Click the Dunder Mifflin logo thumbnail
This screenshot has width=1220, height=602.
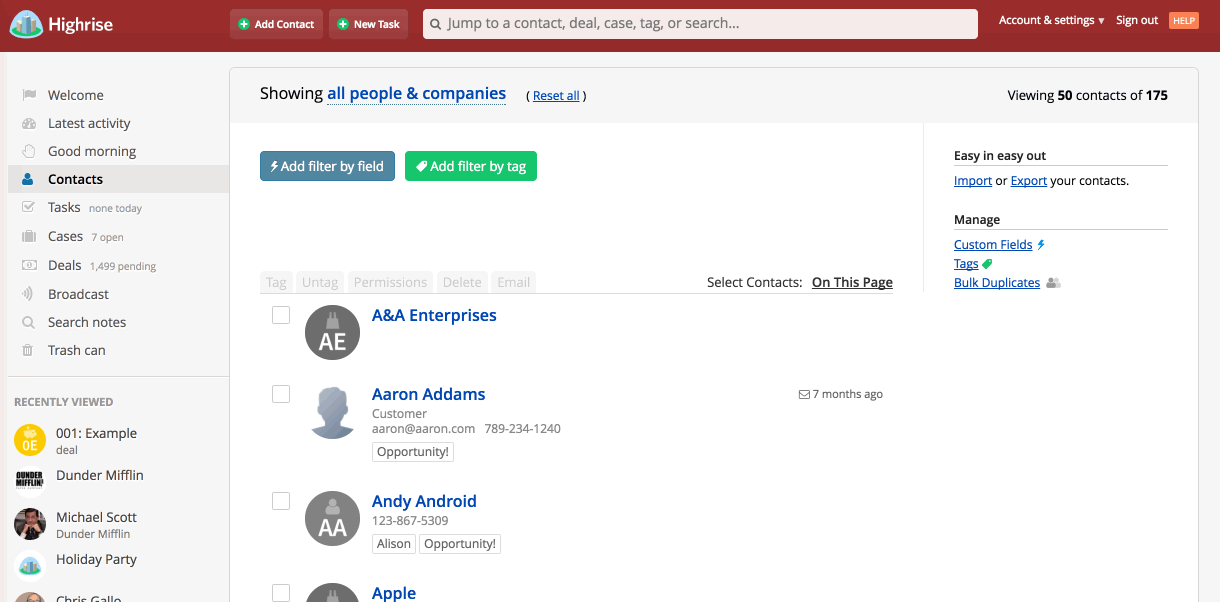click(x=30, y=482)
